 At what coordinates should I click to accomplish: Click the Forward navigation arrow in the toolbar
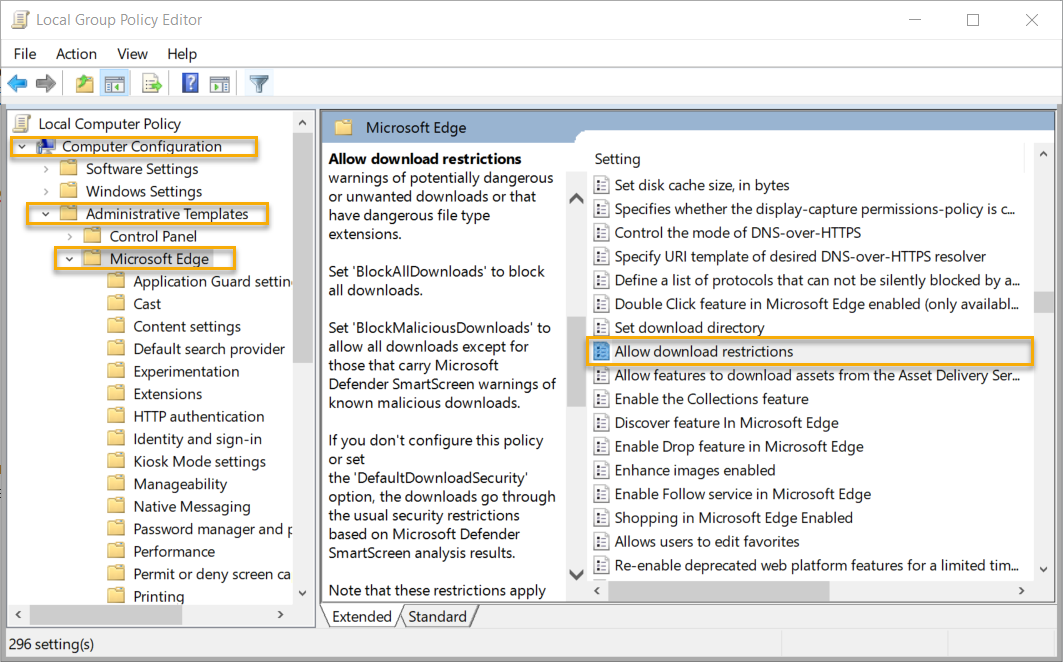44,83
